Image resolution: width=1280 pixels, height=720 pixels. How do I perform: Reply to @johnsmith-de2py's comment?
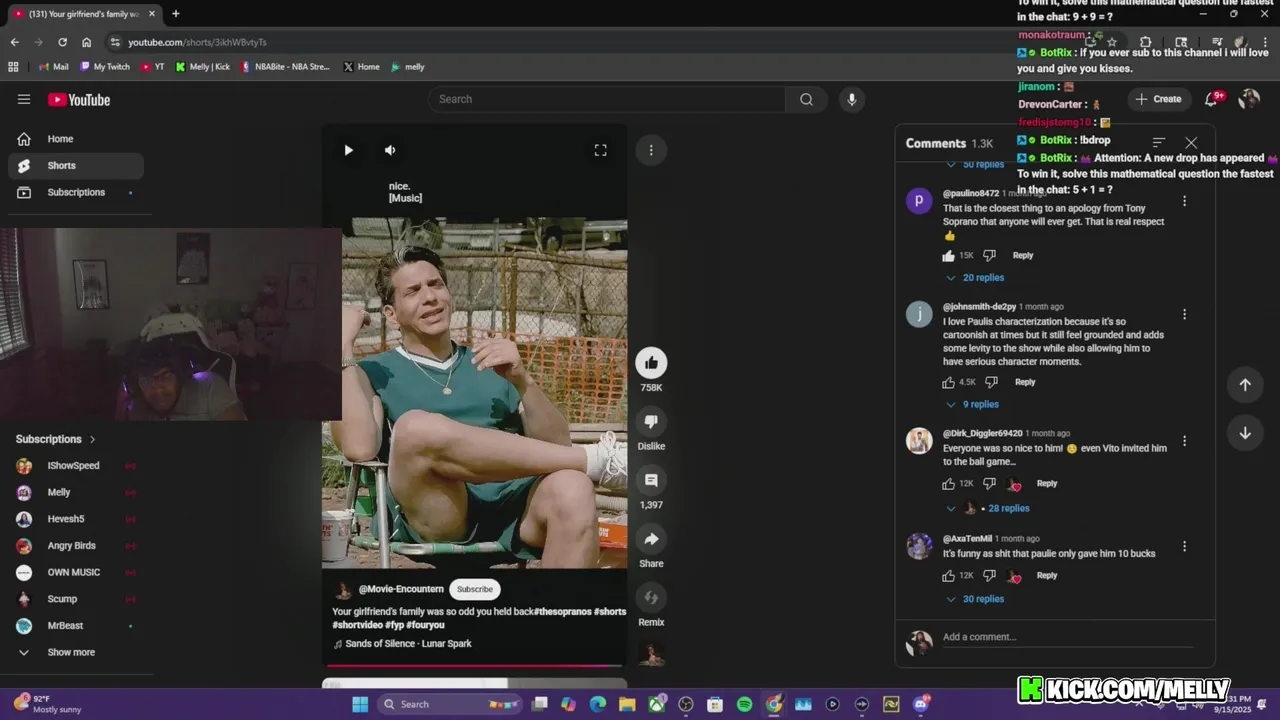[1025, 382]
